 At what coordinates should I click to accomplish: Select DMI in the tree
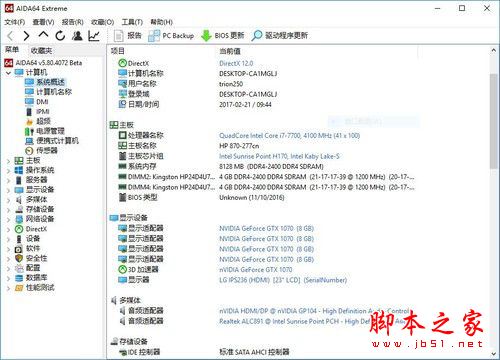37,102
